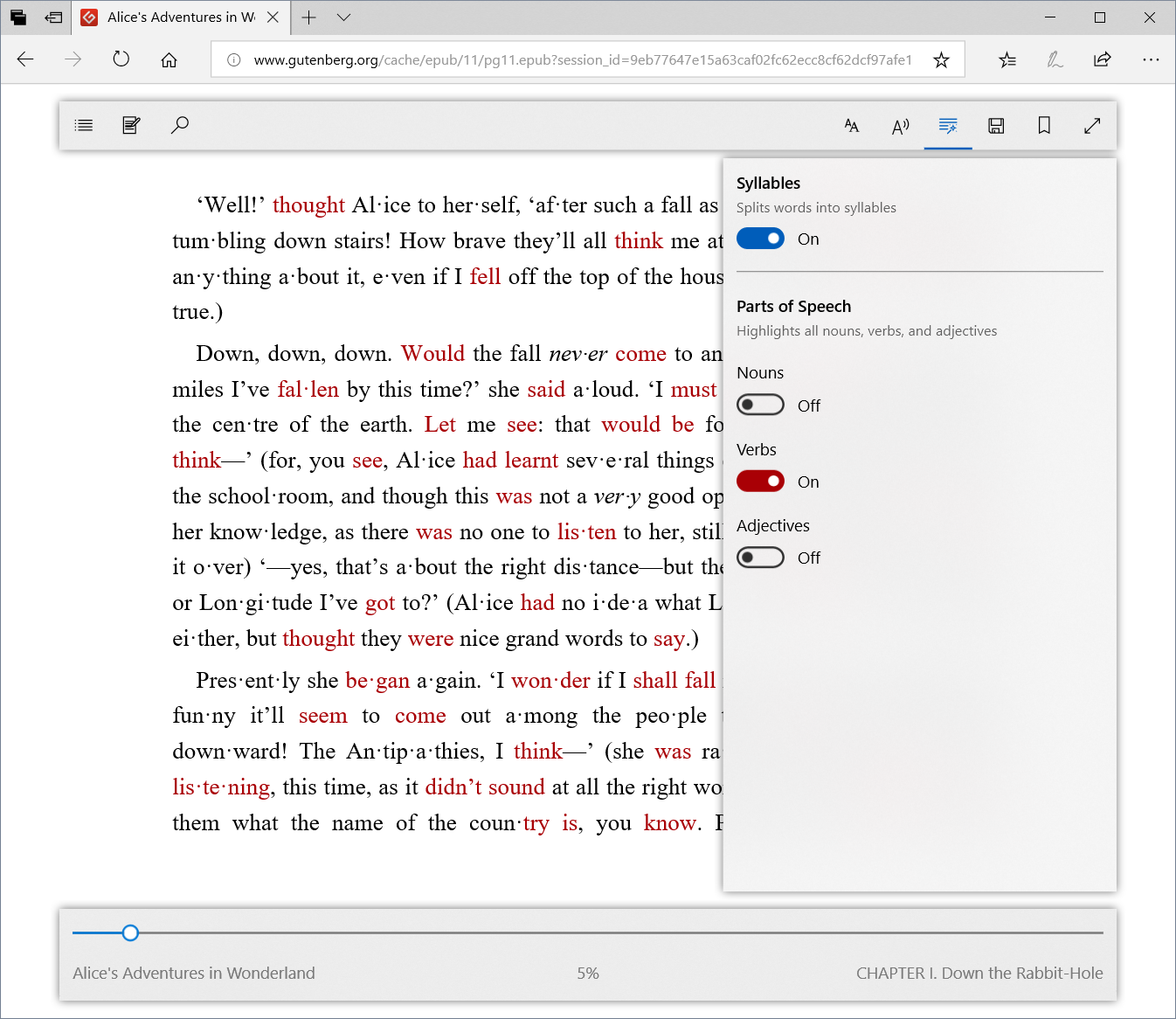Enter full screen reading mode

coord(1092,126)
